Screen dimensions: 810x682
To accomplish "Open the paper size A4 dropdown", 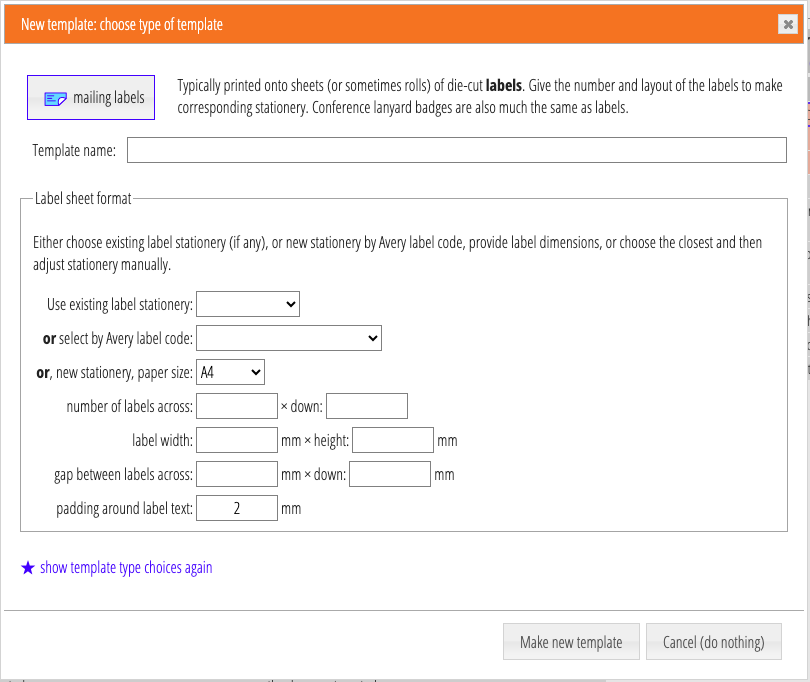I will [x=231, y=372].
